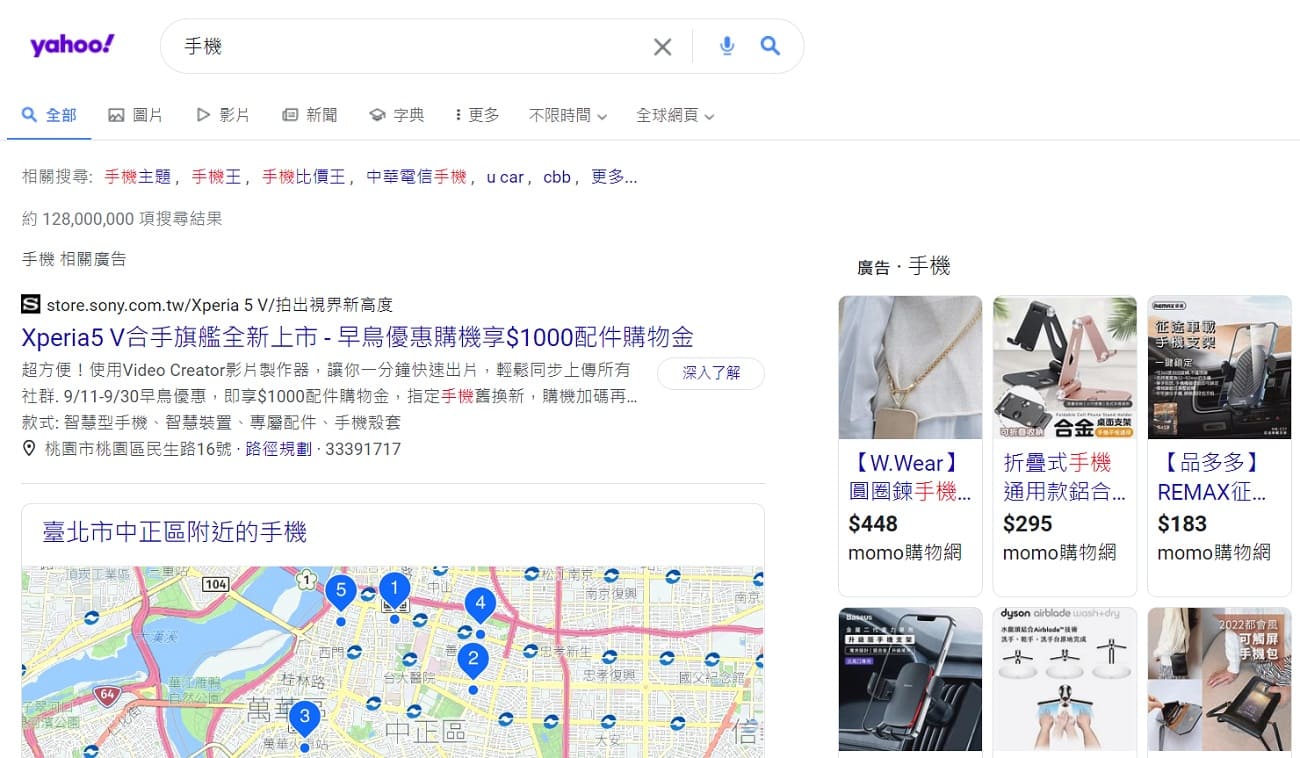Image resolution: width=1300 pixels, height=758 pixels.
Task: Expand the 更多 menu
Action: pyautogui.click(x=477, y=115)
